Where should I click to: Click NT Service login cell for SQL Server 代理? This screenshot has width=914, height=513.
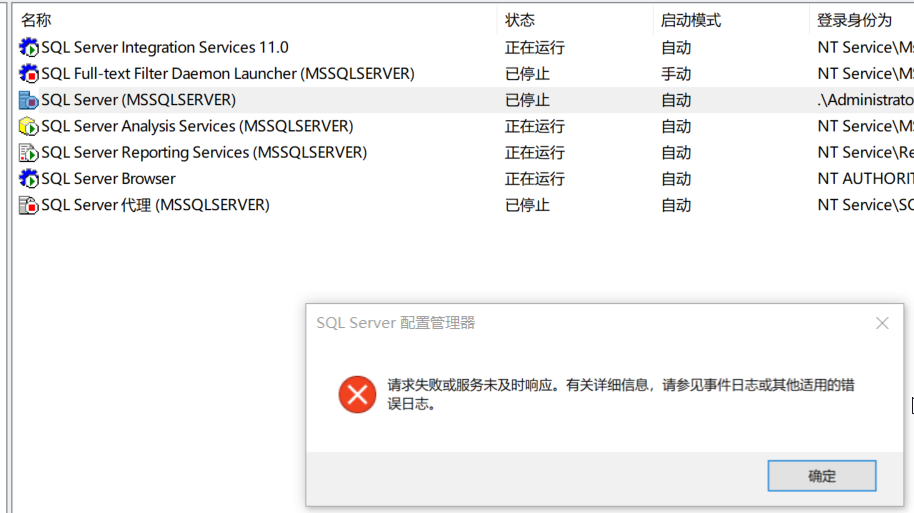[866, 205]
